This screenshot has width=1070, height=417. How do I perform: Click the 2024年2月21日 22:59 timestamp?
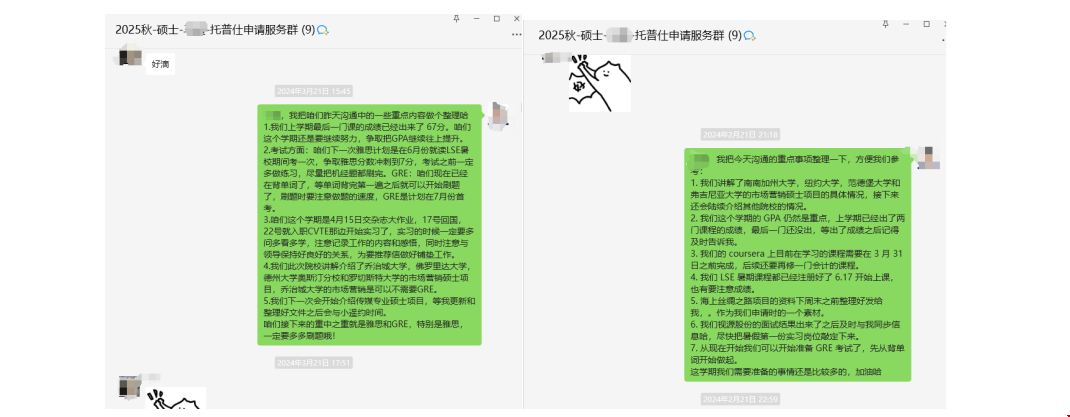coord(740,399)
